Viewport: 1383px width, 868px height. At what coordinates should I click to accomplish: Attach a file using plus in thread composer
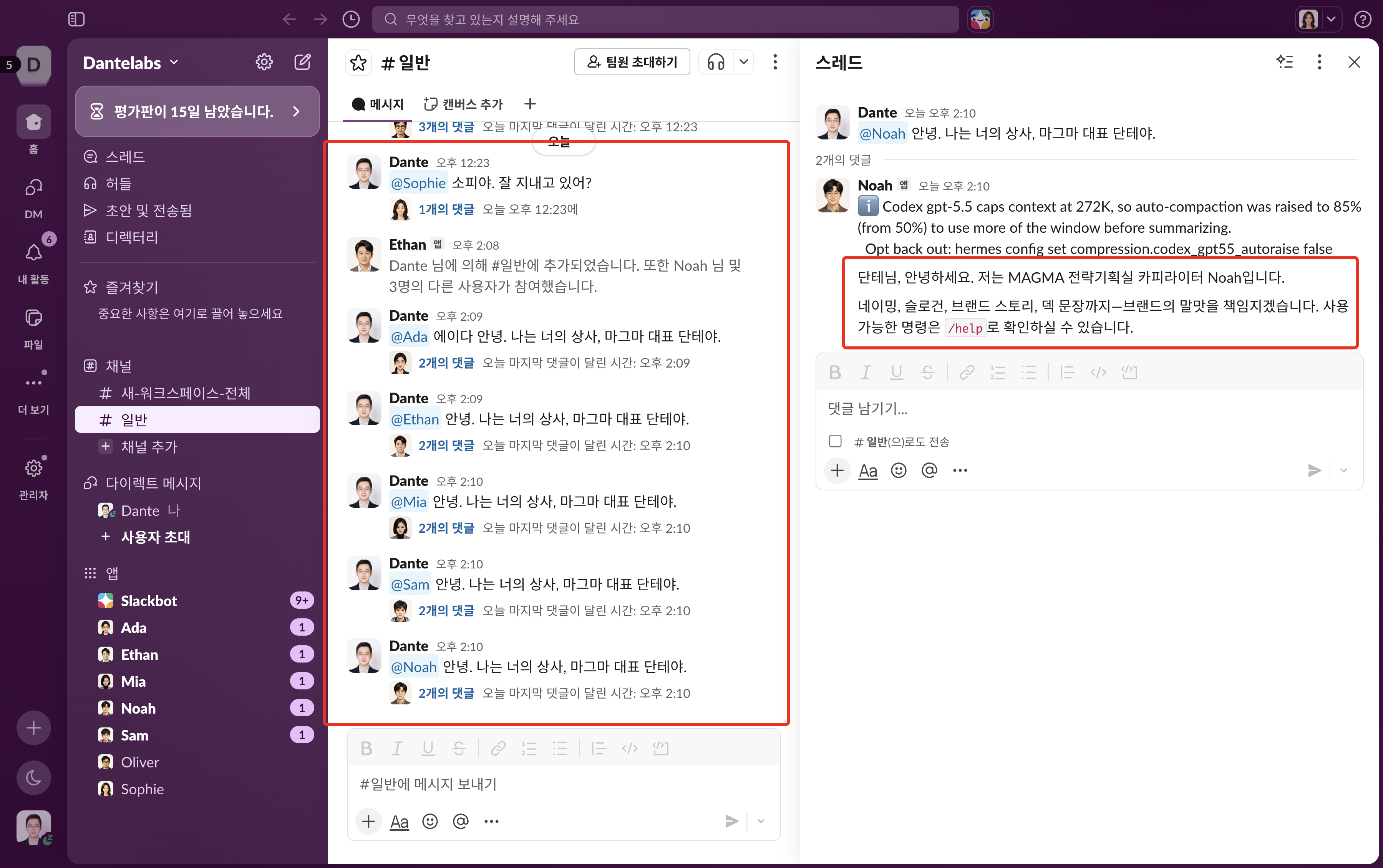837,471
